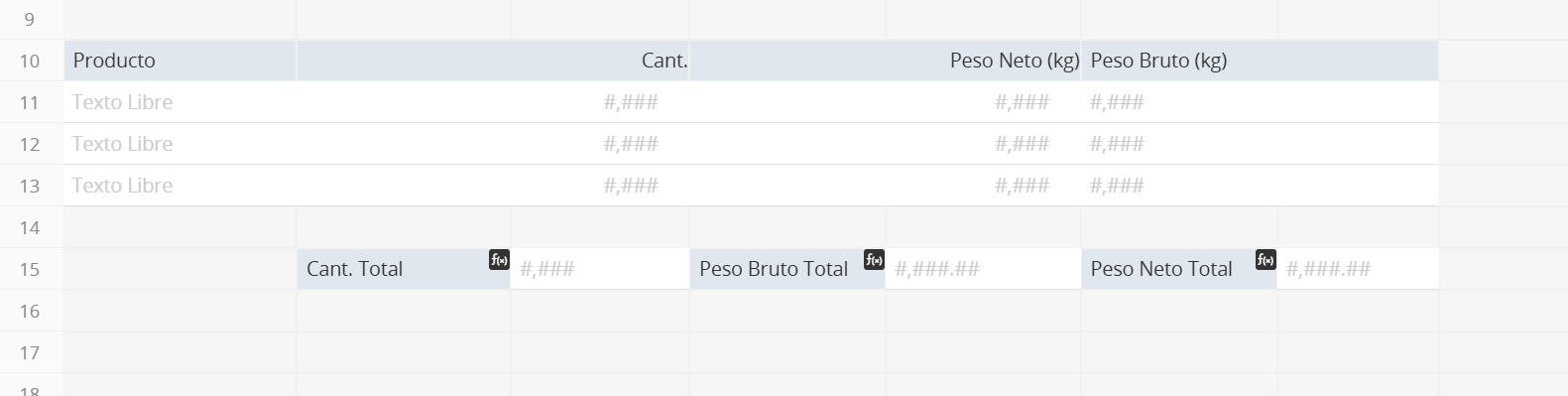The width and height of the screenshot is (1568, 396).
Task: Select the Peso Bruto (kg) header cell
Action: [x=1260, y=61]
